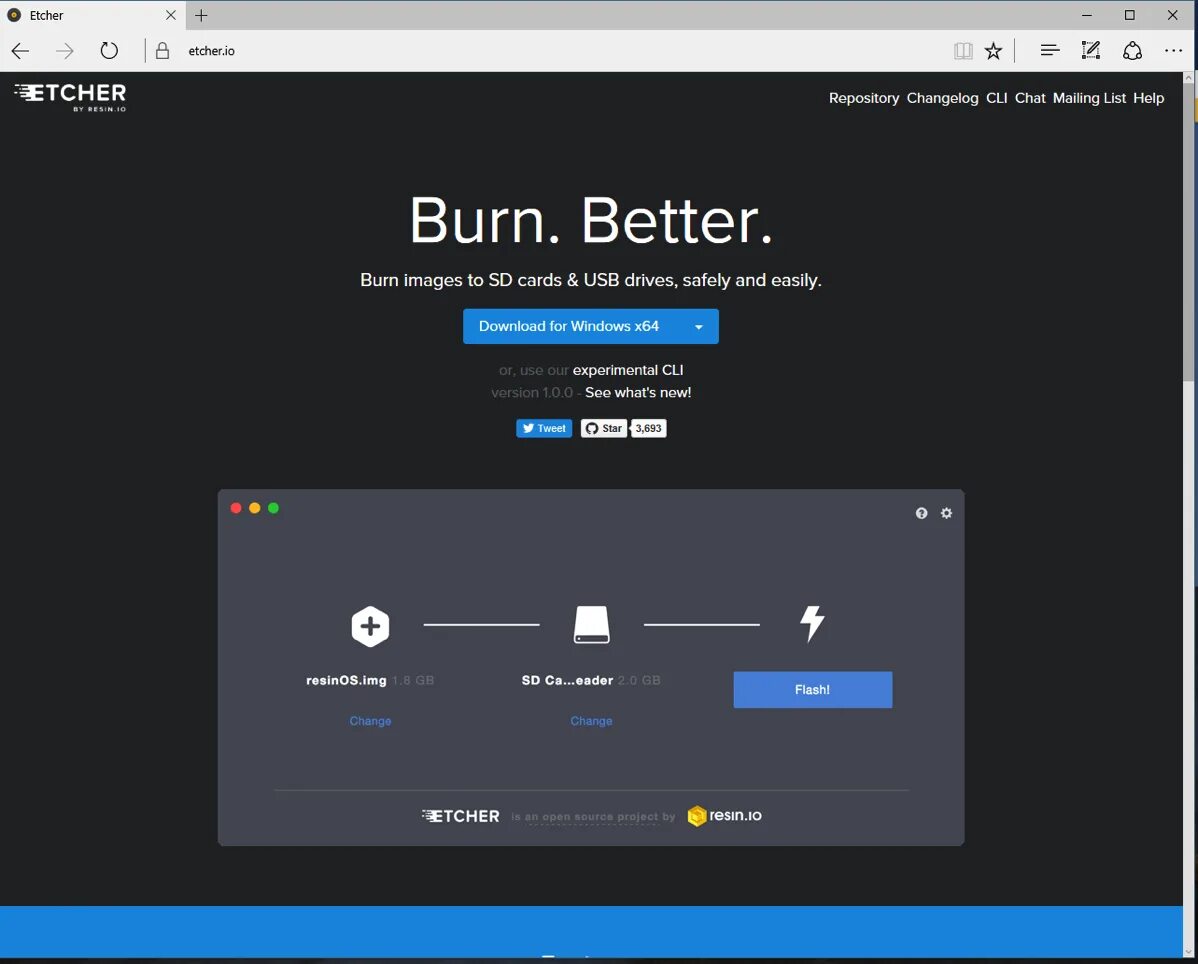Click the plus hexagon select image icon
1198x964 pixels.
point(371,626)
